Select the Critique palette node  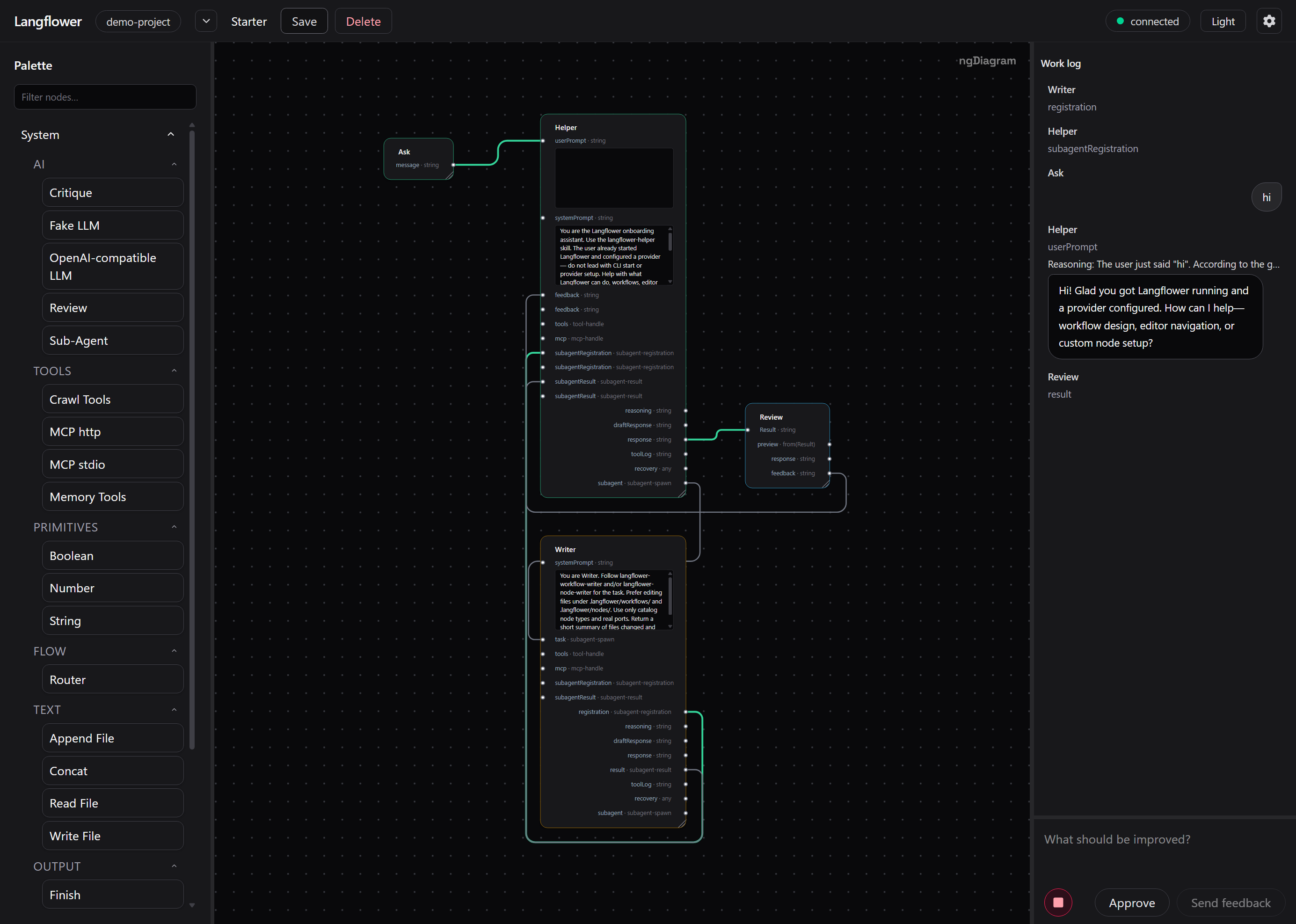click(113, 193)
